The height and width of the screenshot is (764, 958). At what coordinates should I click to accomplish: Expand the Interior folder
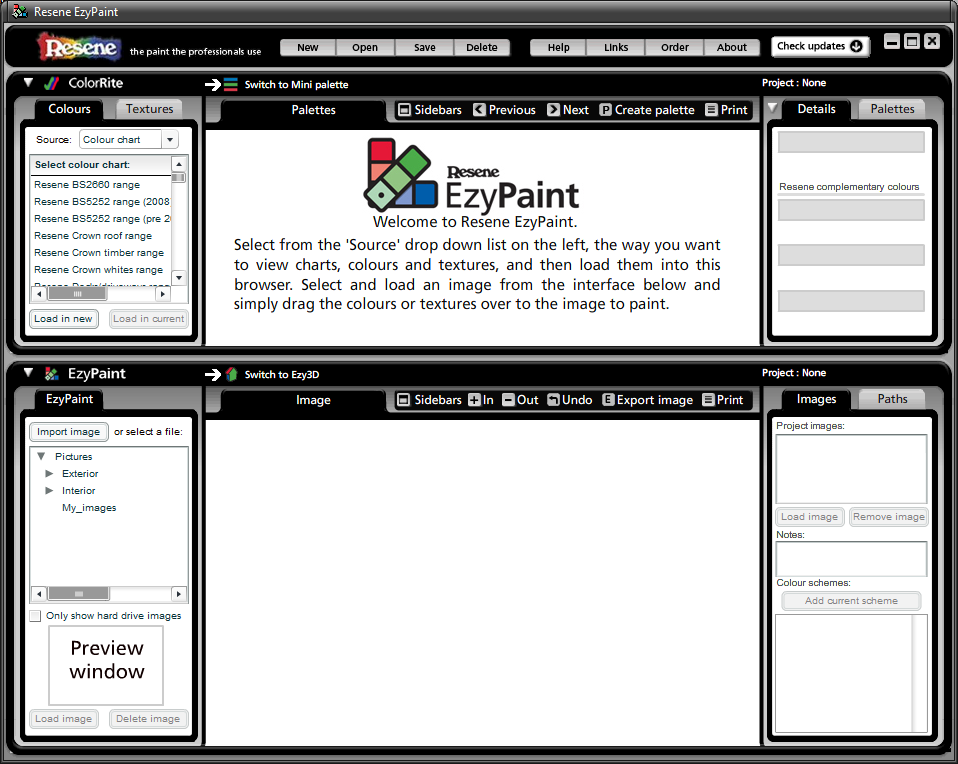coord(49,490)
